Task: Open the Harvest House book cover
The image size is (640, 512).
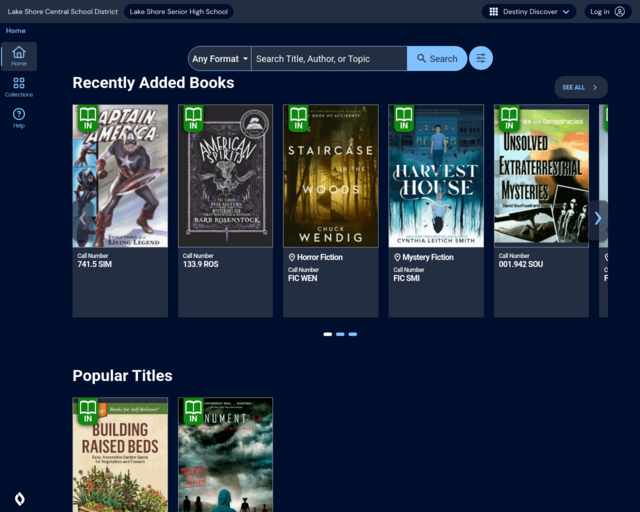Action: pos(436,176)
